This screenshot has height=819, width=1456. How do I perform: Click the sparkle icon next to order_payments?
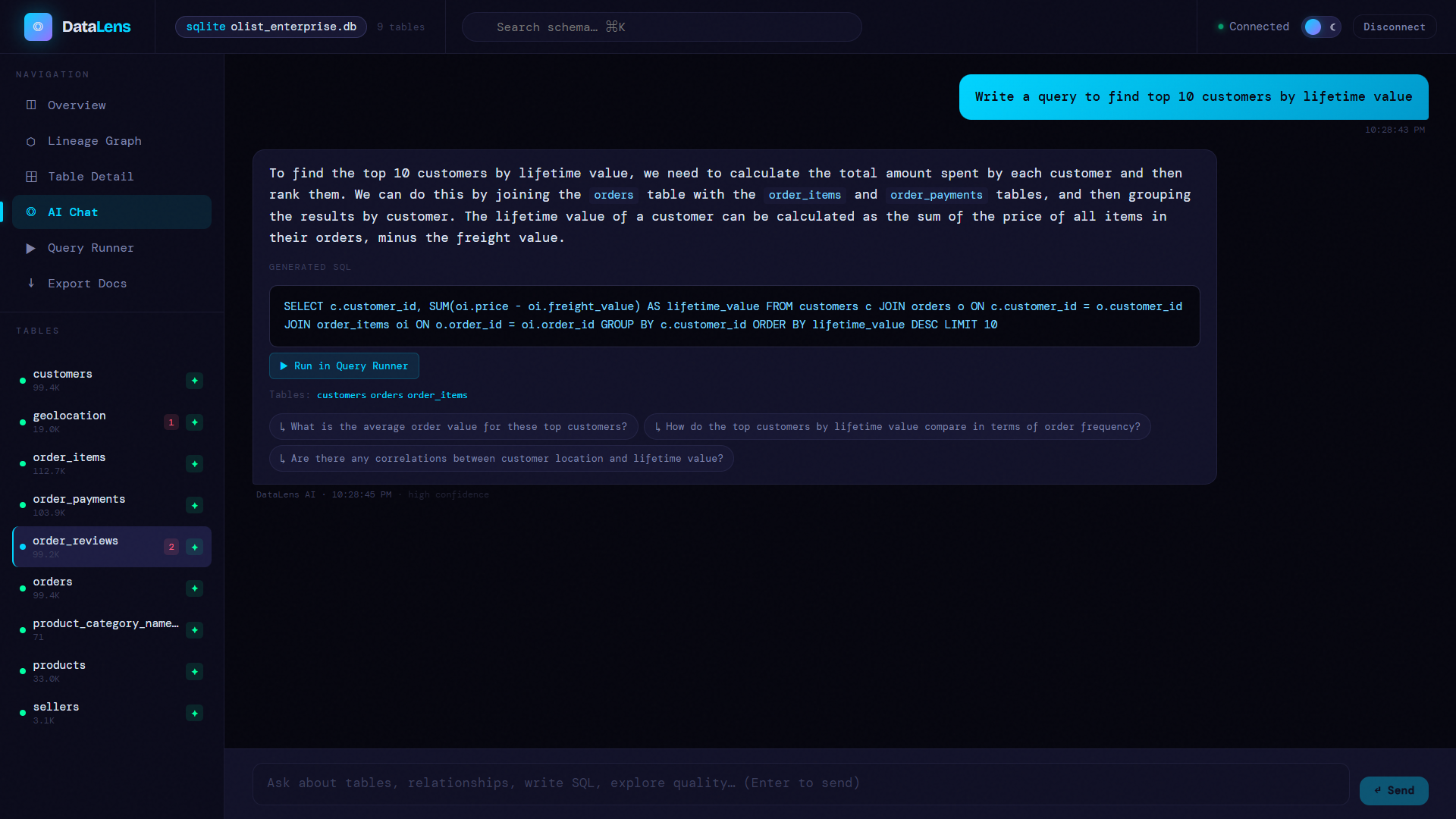coord(195,506)
